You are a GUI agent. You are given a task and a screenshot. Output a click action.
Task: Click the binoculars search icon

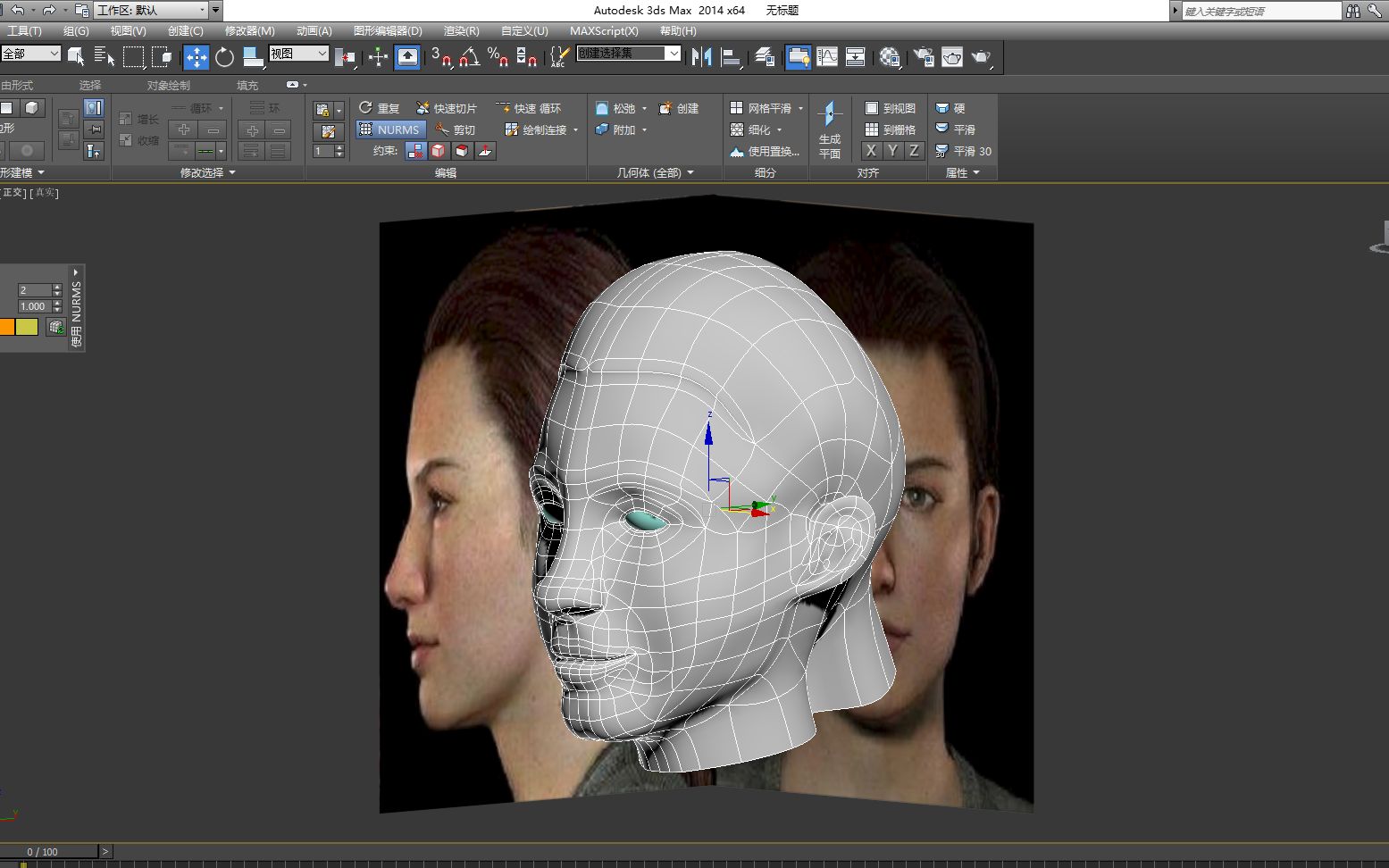[x=1353, y=11]
